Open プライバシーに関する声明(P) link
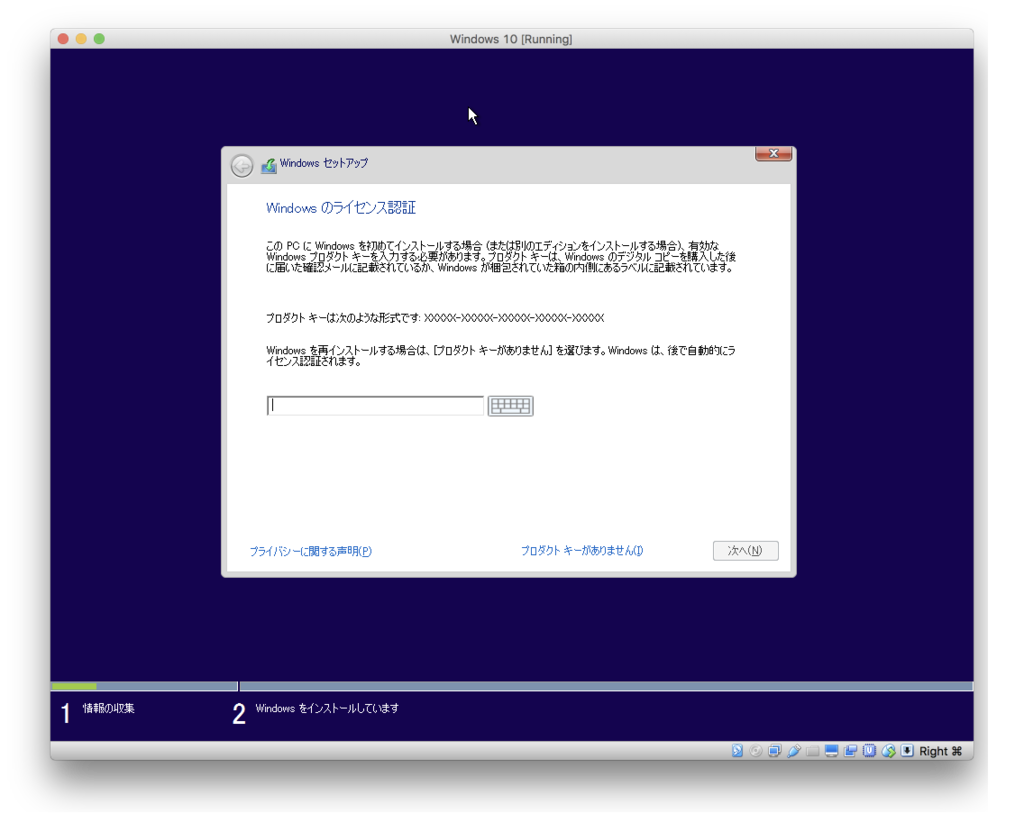 click(x=311, y=551)
